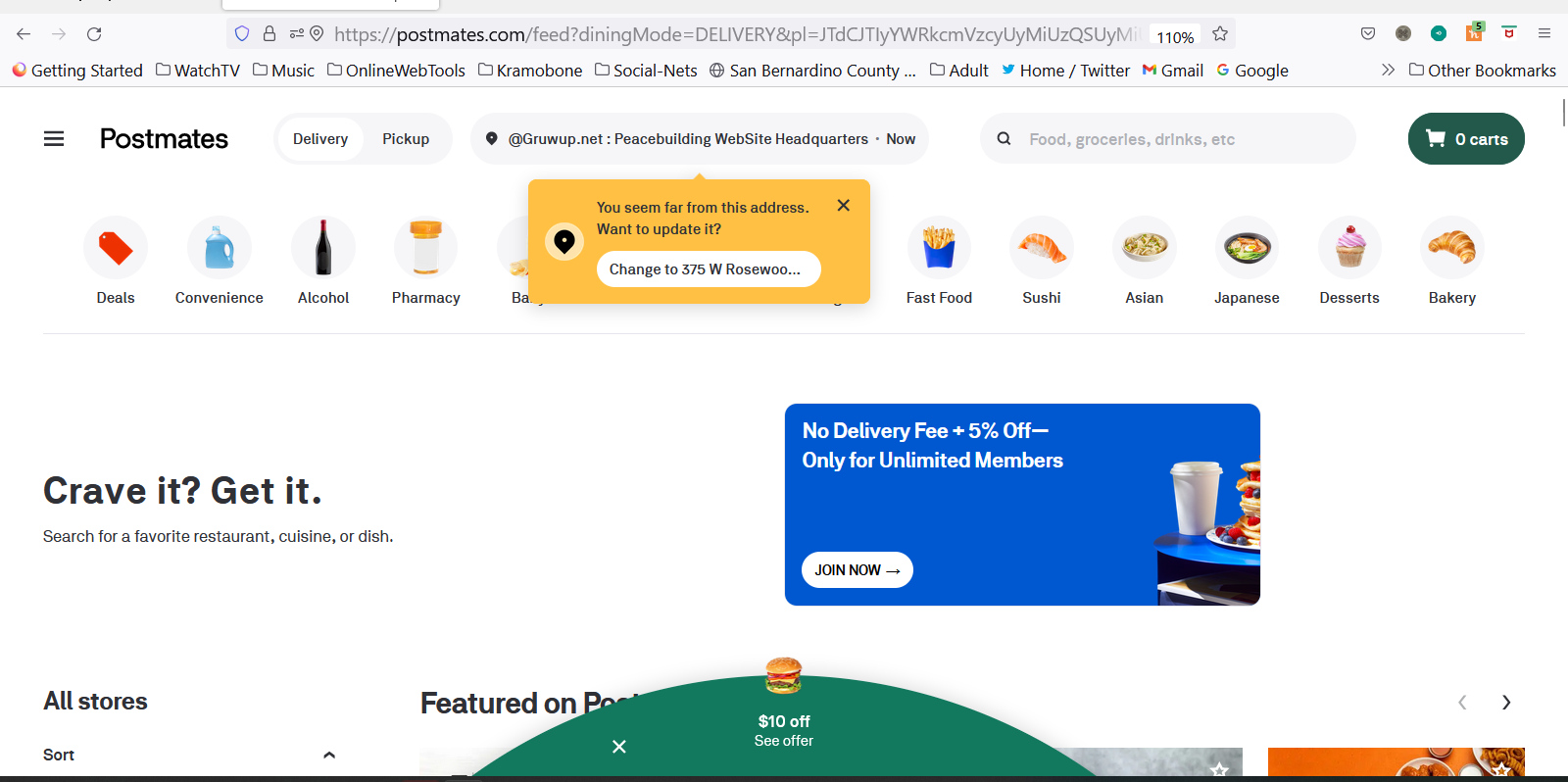Select the Japanese category icon
Viewport: 1568px width, 782px height.
(x=1247, y=248)
